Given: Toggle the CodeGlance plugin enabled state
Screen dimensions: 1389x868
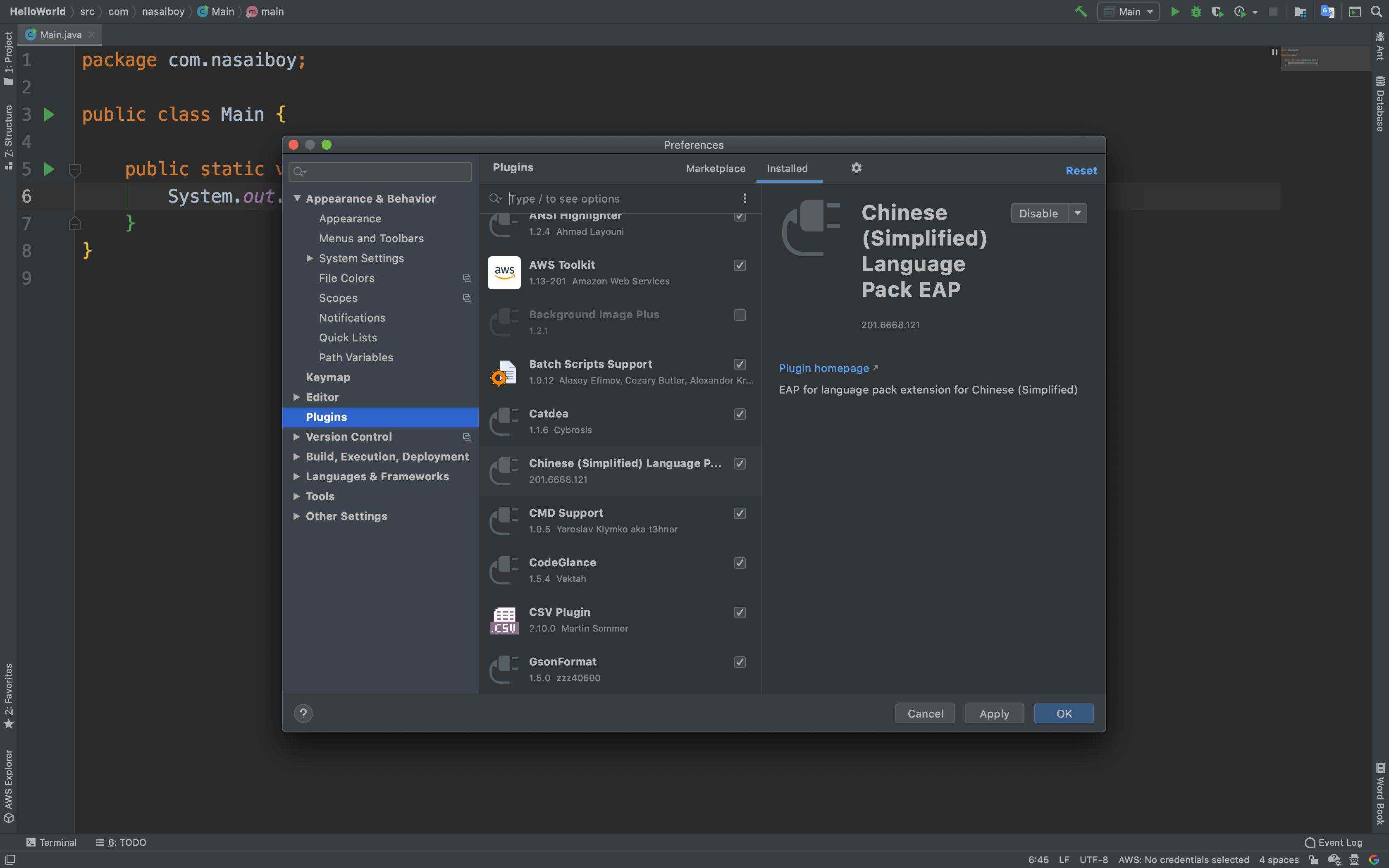Looking at the screenshot, I should click(x=739, y=563).
